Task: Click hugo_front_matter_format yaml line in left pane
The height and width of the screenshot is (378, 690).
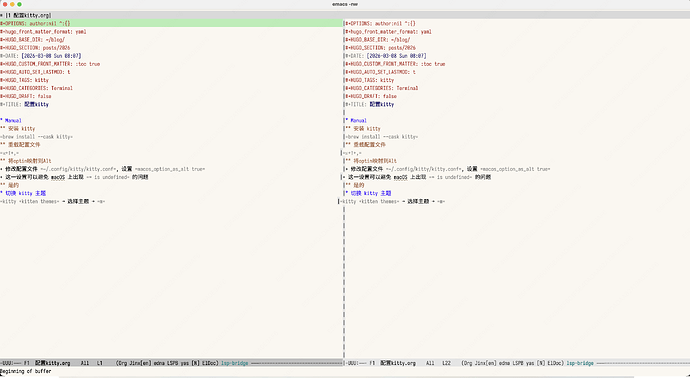Action: click(43, 32)
